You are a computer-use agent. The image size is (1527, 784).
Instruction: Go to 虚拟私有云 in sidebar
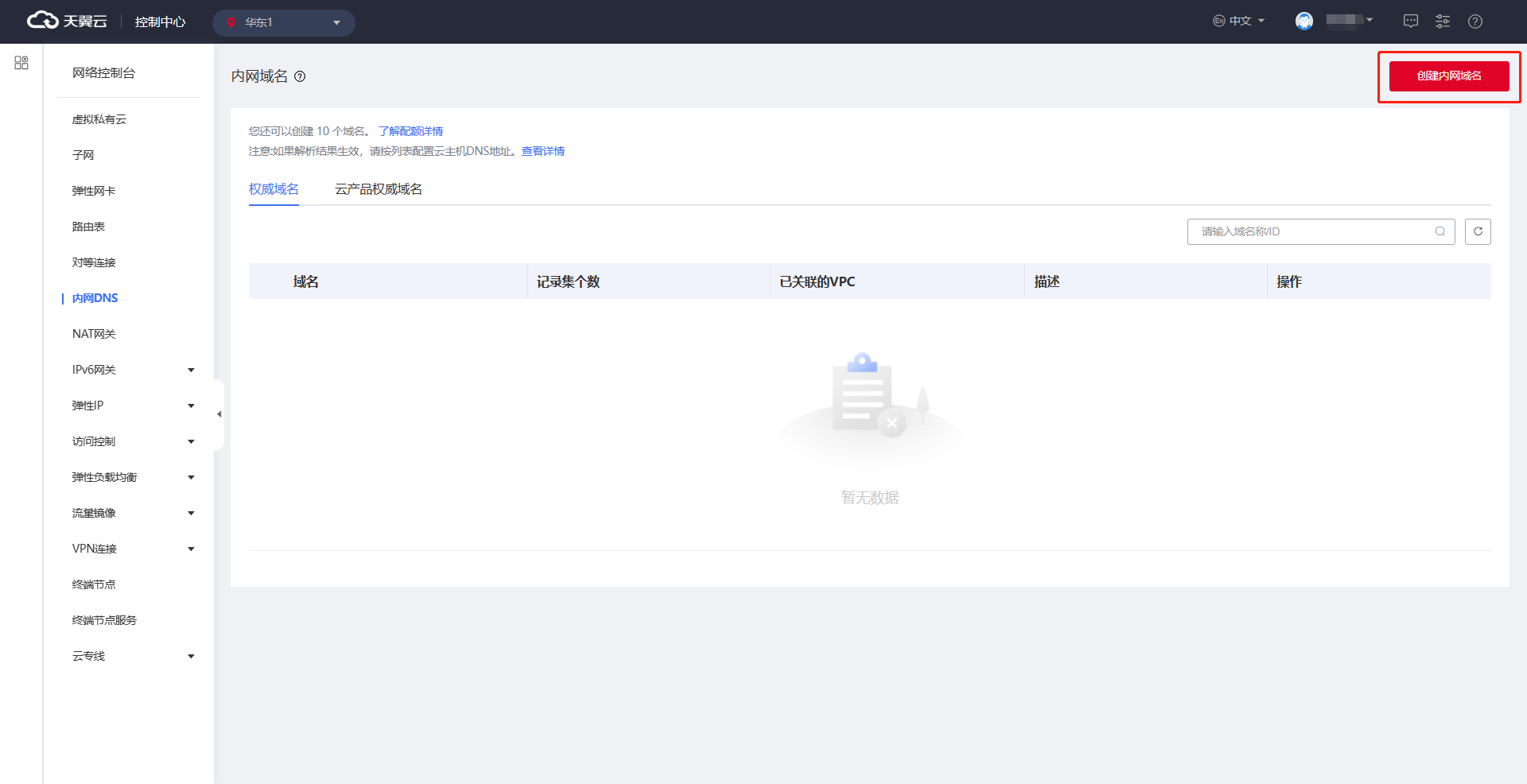[99, 119]
